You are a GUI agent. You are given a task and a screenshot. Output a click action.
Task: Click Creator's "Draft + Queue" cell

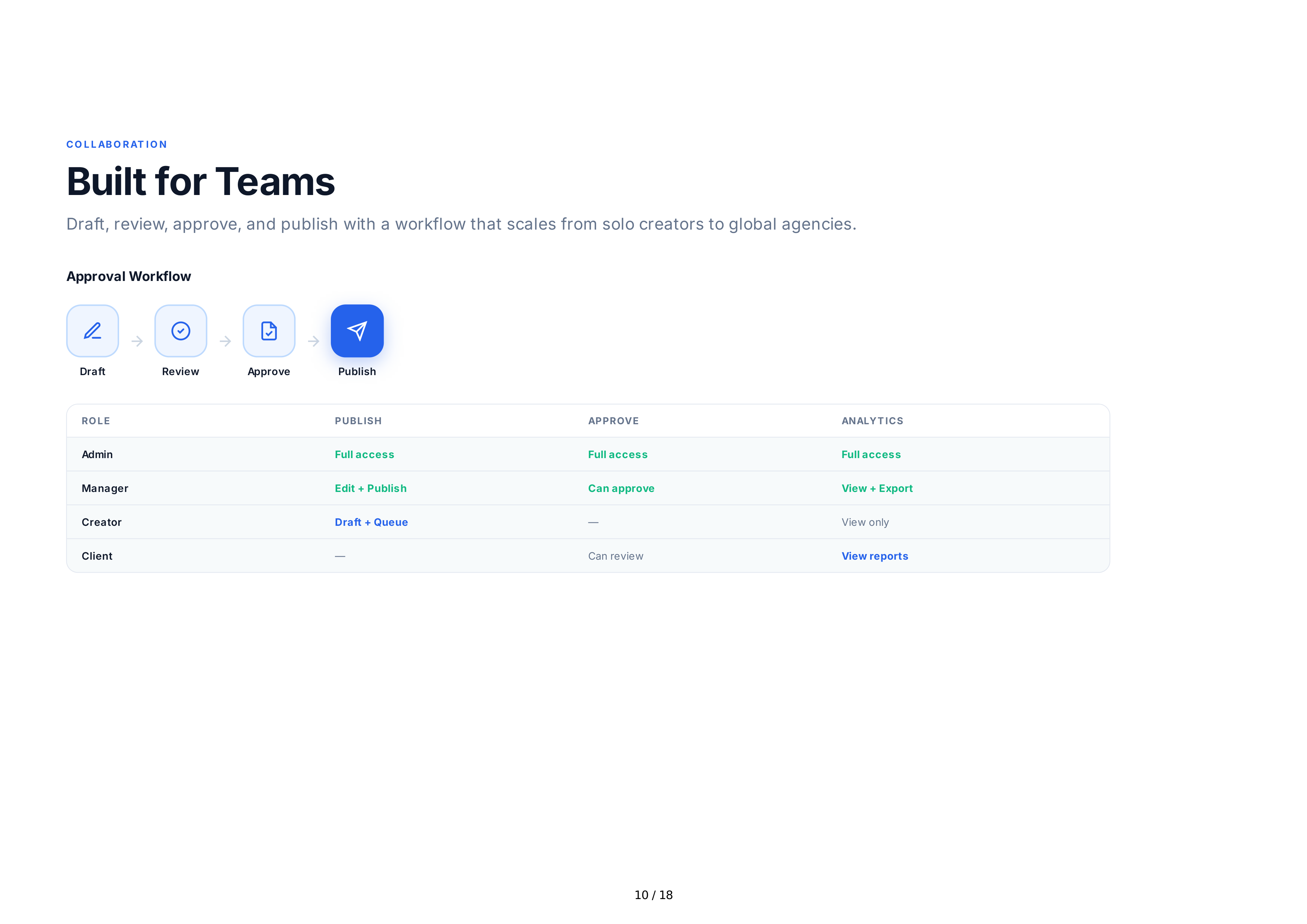click(371, 522)
